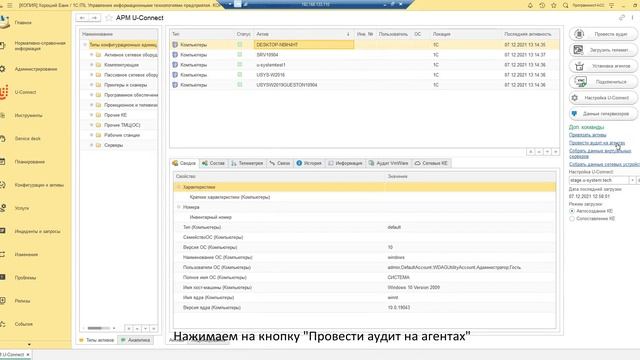Click the Данные гипервизоров button
This screenshot has height=360, width=640.
(x=603, y=114)
